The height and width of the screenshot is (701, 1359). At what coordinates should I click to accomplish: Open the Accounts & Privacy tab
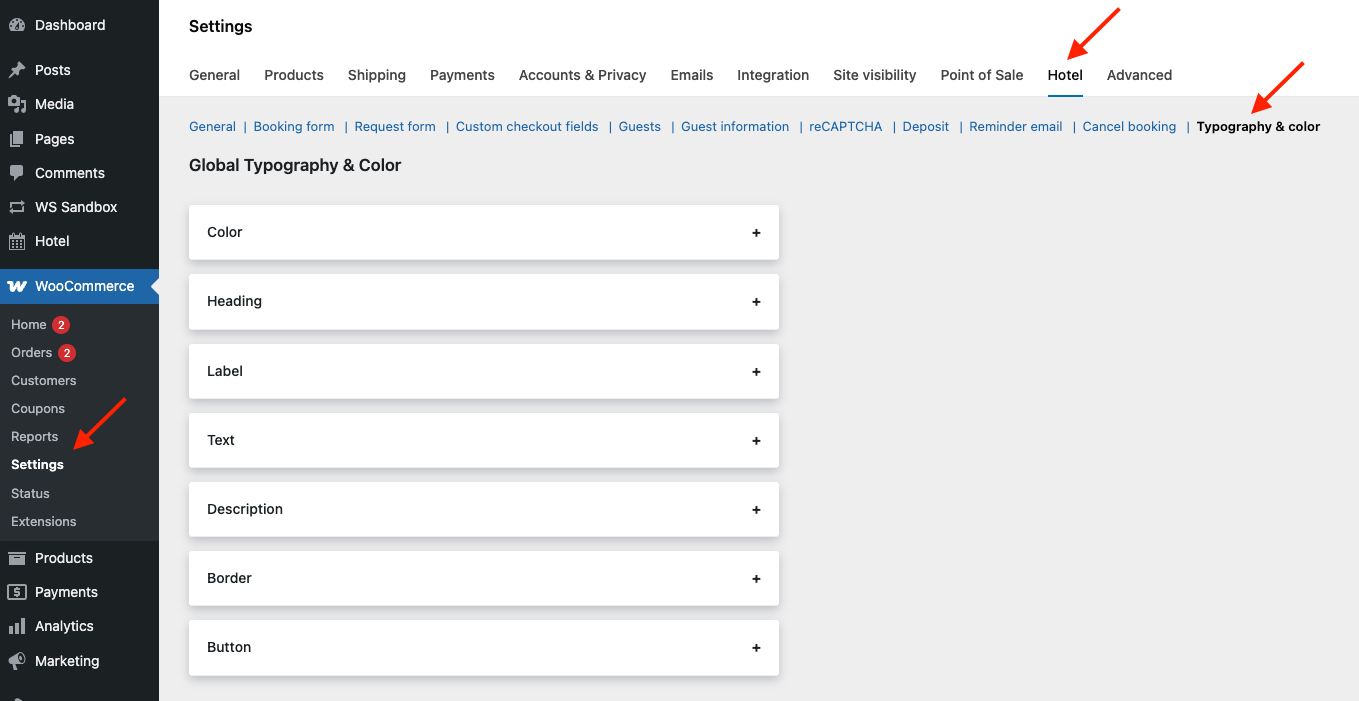coord(582,75)
